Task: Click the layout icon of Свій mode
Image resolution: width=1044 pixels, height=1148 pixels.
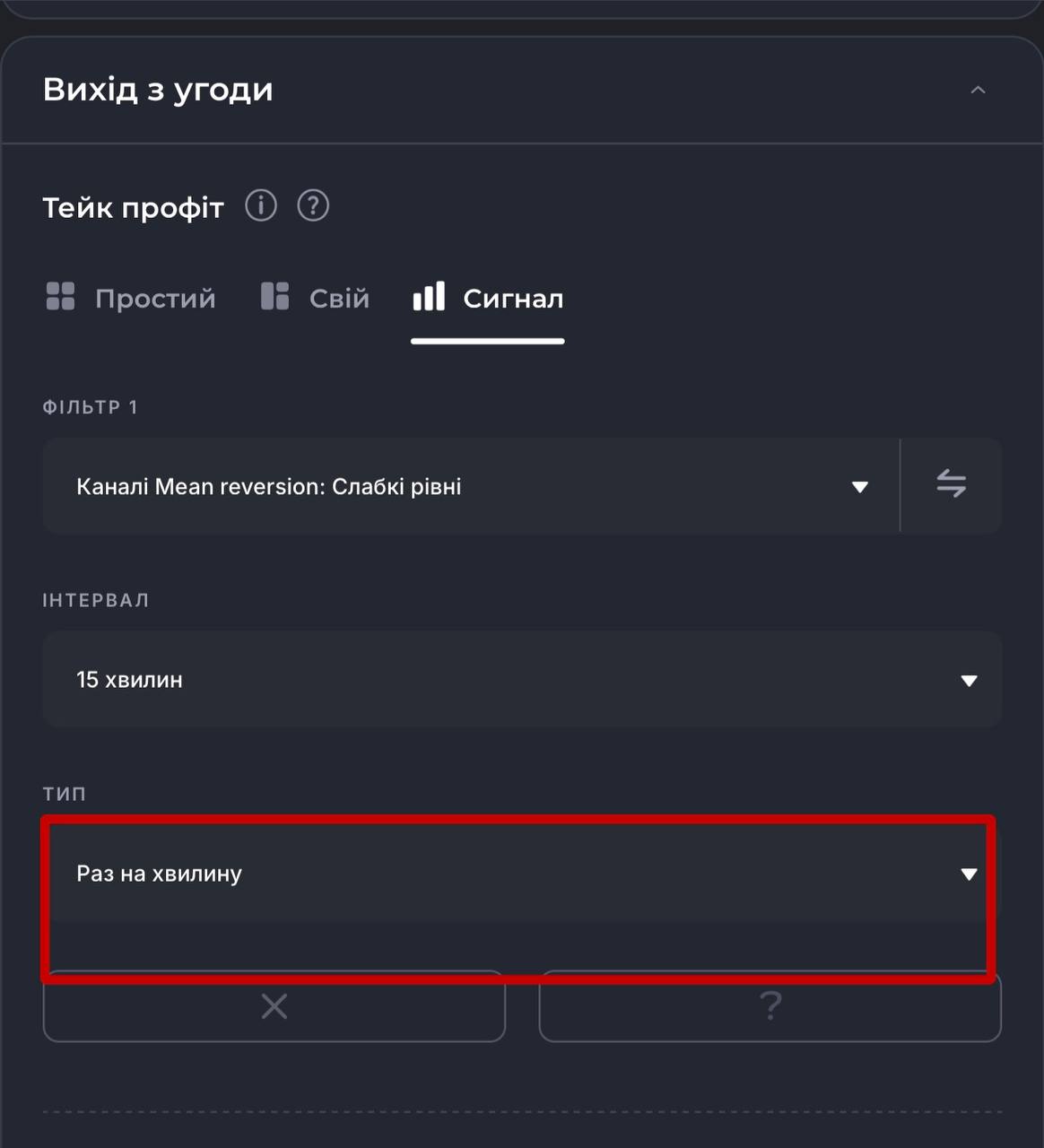Action: pyautogui.click(x=274, y=296)
